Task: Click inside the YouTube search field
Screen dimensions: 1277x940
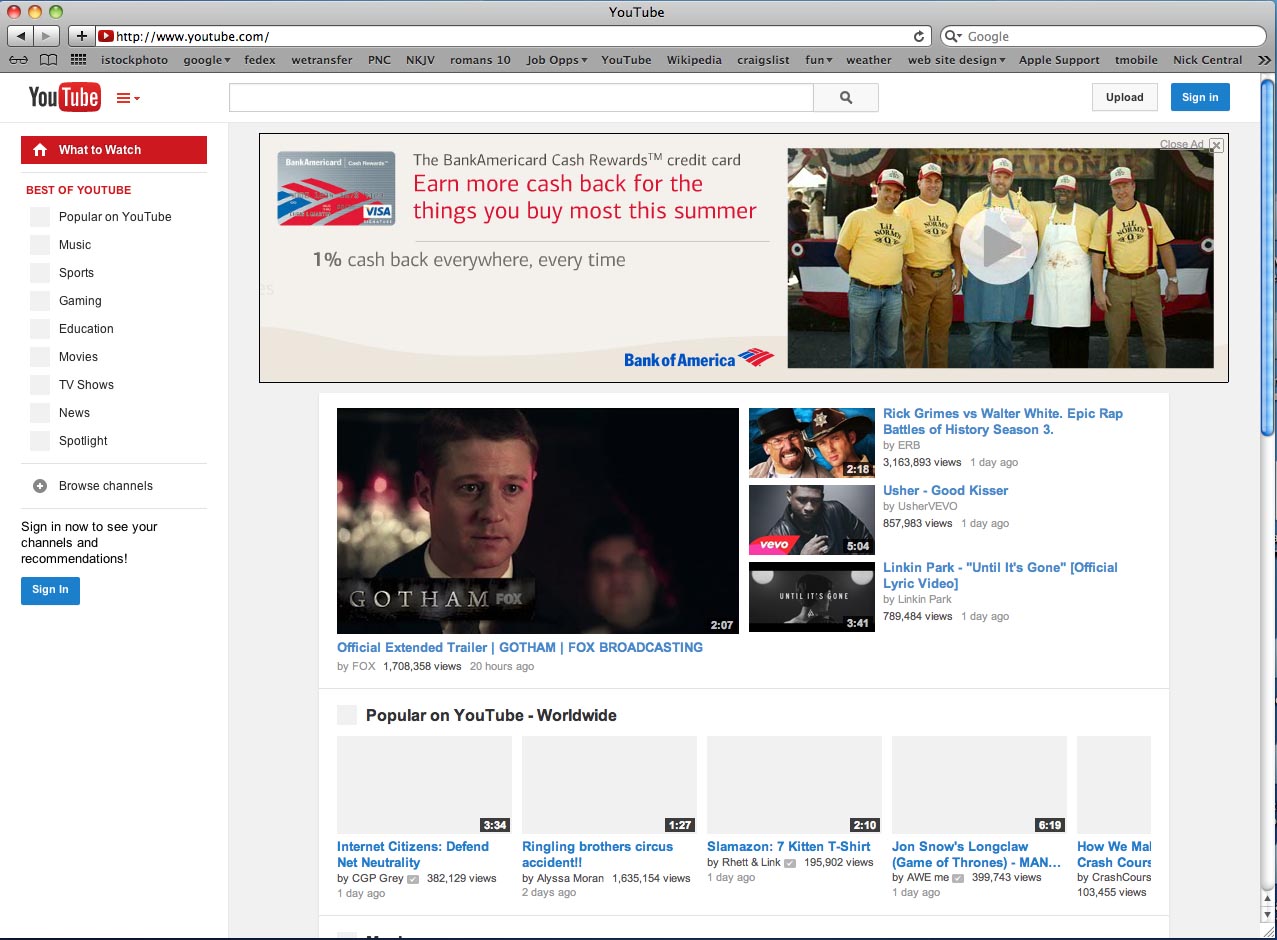Action: point(520,97)
